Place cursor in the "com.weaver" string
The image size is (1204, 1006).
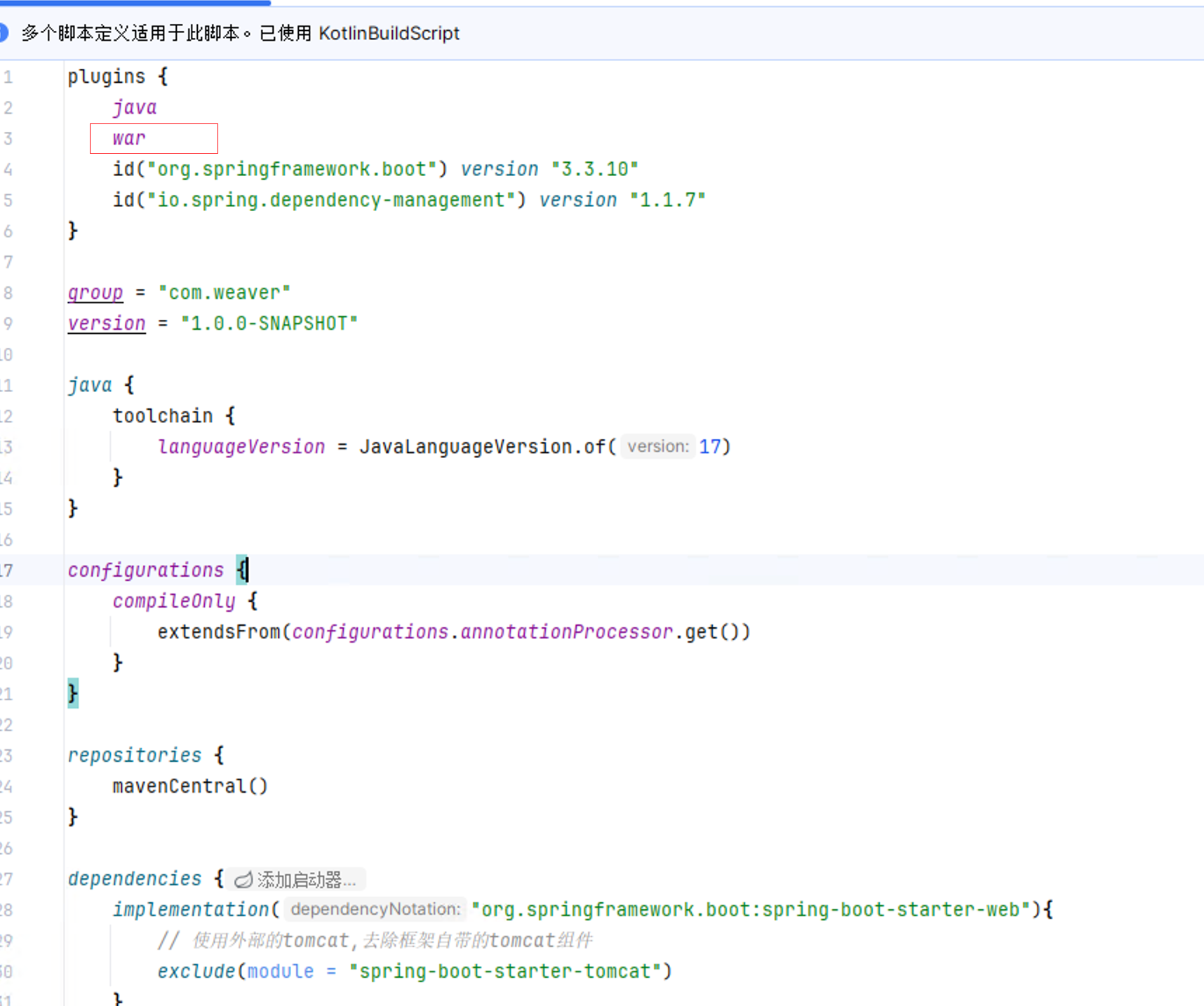pyautogui.click(x=225, y=293)
